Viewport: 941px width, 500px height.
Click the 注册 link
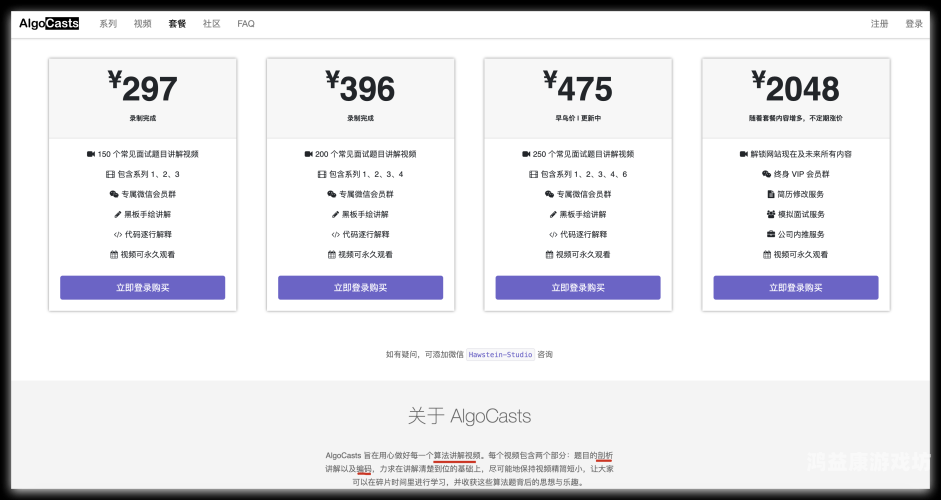point(879,24)
